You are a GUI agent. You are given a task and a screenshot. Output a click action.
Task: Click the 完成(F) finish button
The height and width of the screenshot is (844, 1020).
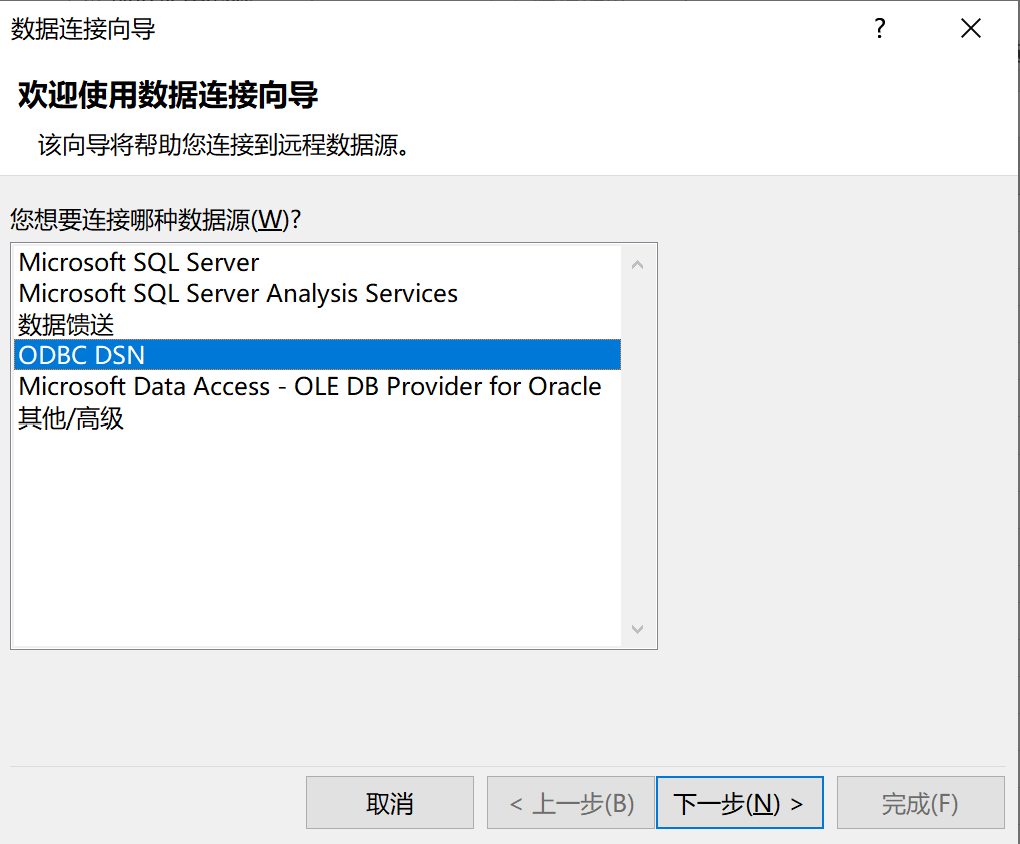(920, 802)
